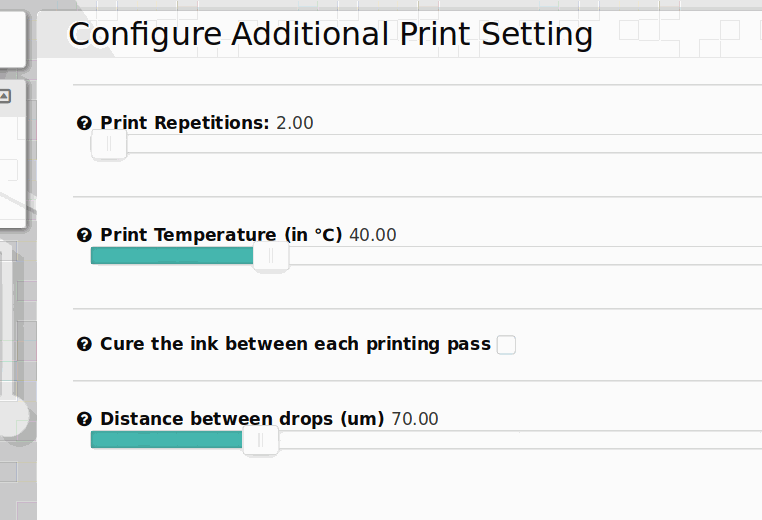Viewport: 762px width, 520px height.
Task: Click the "Distance between drops (um)" label
Action: (242, 419)
